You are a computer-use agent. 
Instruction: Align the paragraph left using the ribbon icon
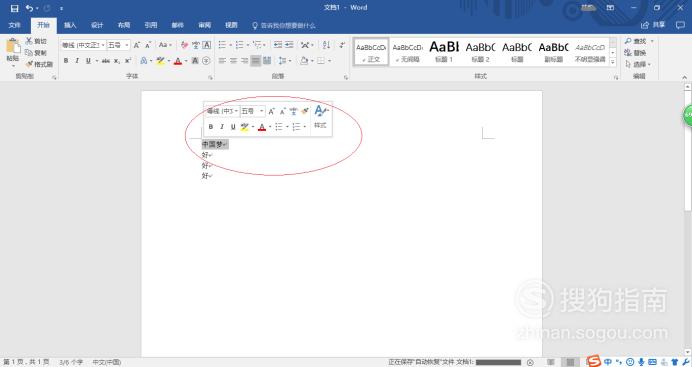(222, 61)
